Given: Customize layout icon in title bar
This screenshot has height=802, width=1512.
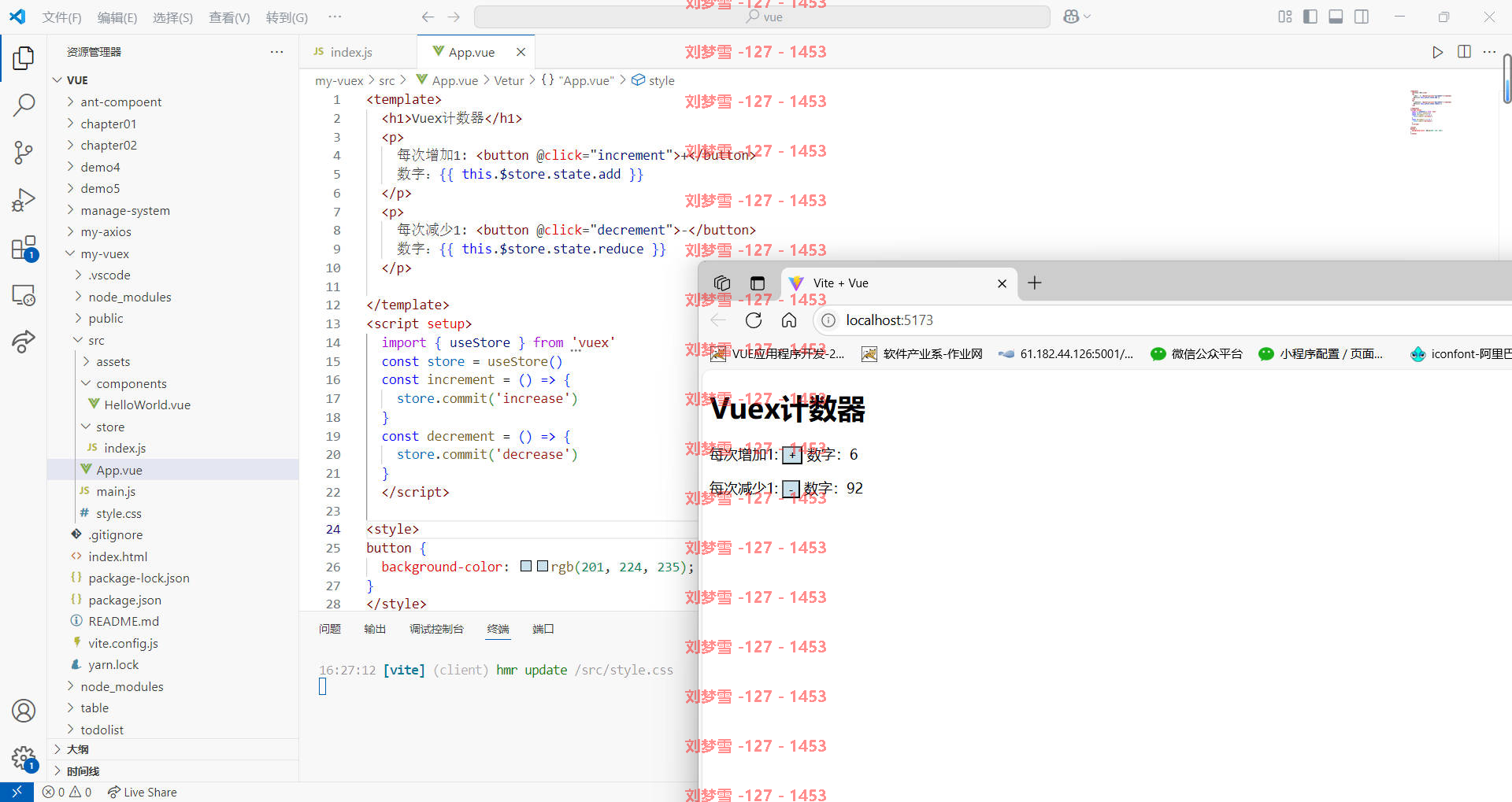Looking at the screenshot, I should (x=1285, y=17).
